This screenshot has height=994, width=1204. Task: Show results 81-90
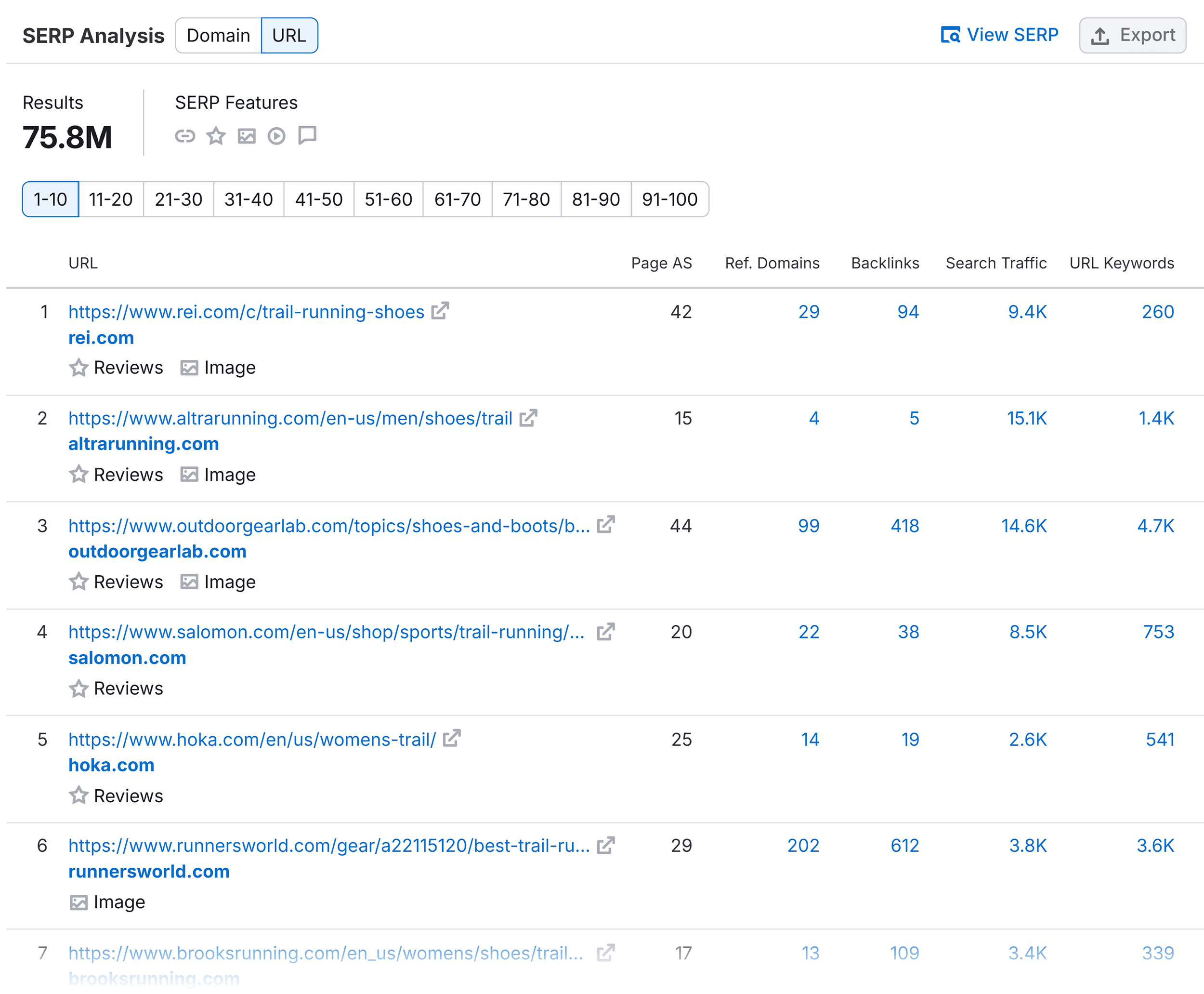(596, 199)
